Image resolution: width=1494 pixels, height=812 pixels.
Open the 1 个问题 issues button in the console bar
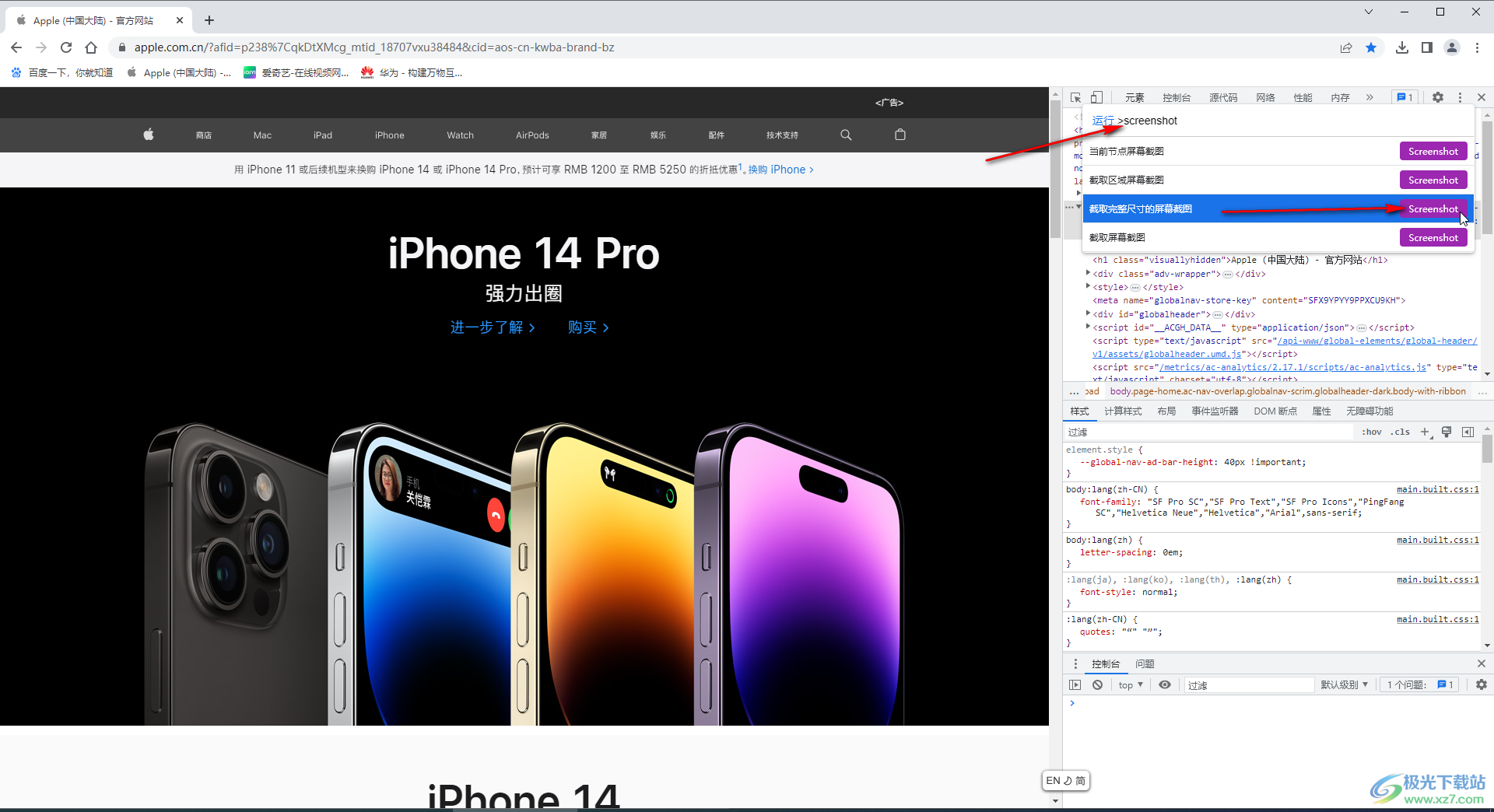(1420, 684)
